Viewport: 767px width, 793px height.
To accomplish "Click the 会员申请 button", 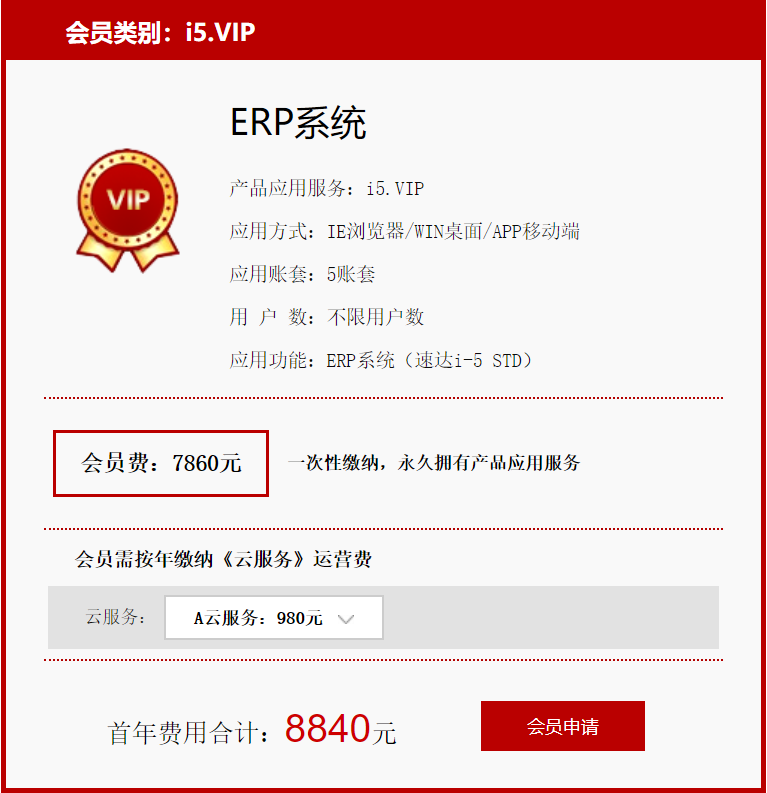I will [x=562, y=726].
